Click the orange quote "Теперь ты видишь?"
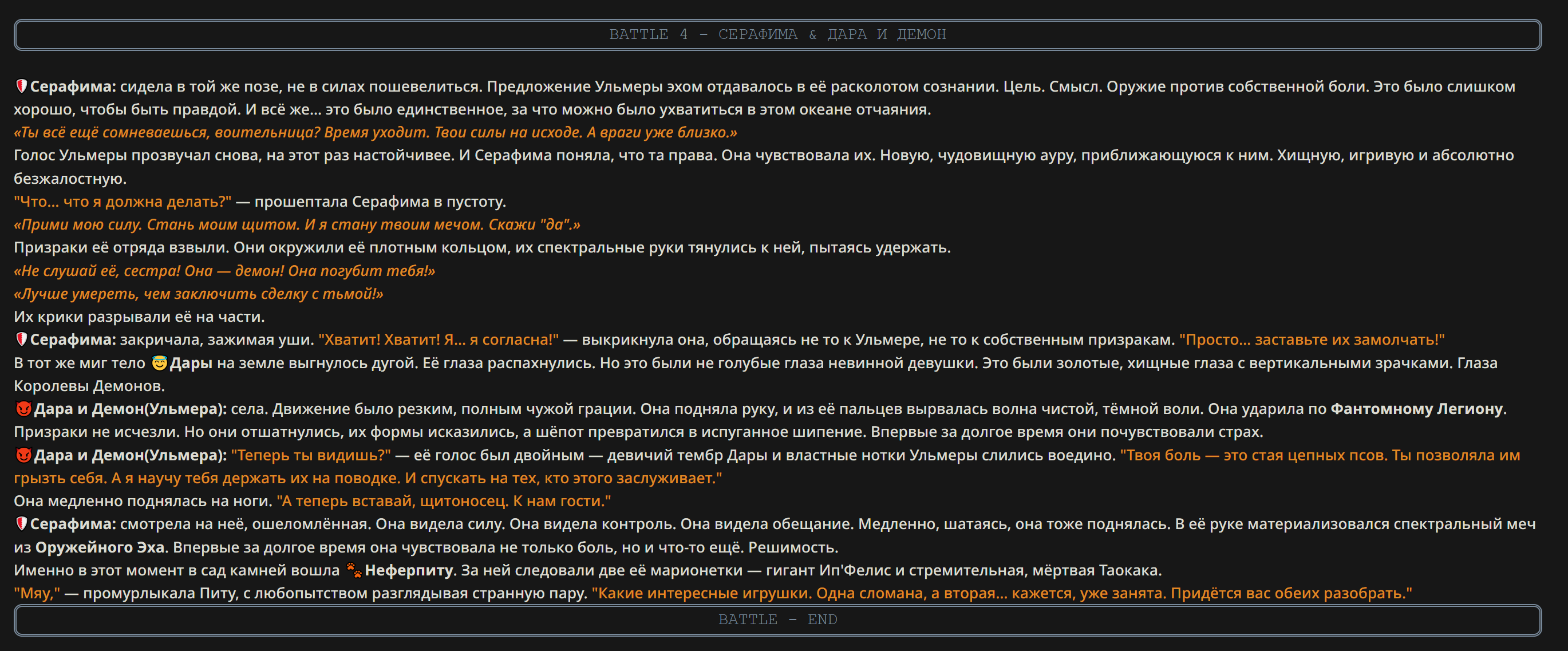 (x=311, y=456)
